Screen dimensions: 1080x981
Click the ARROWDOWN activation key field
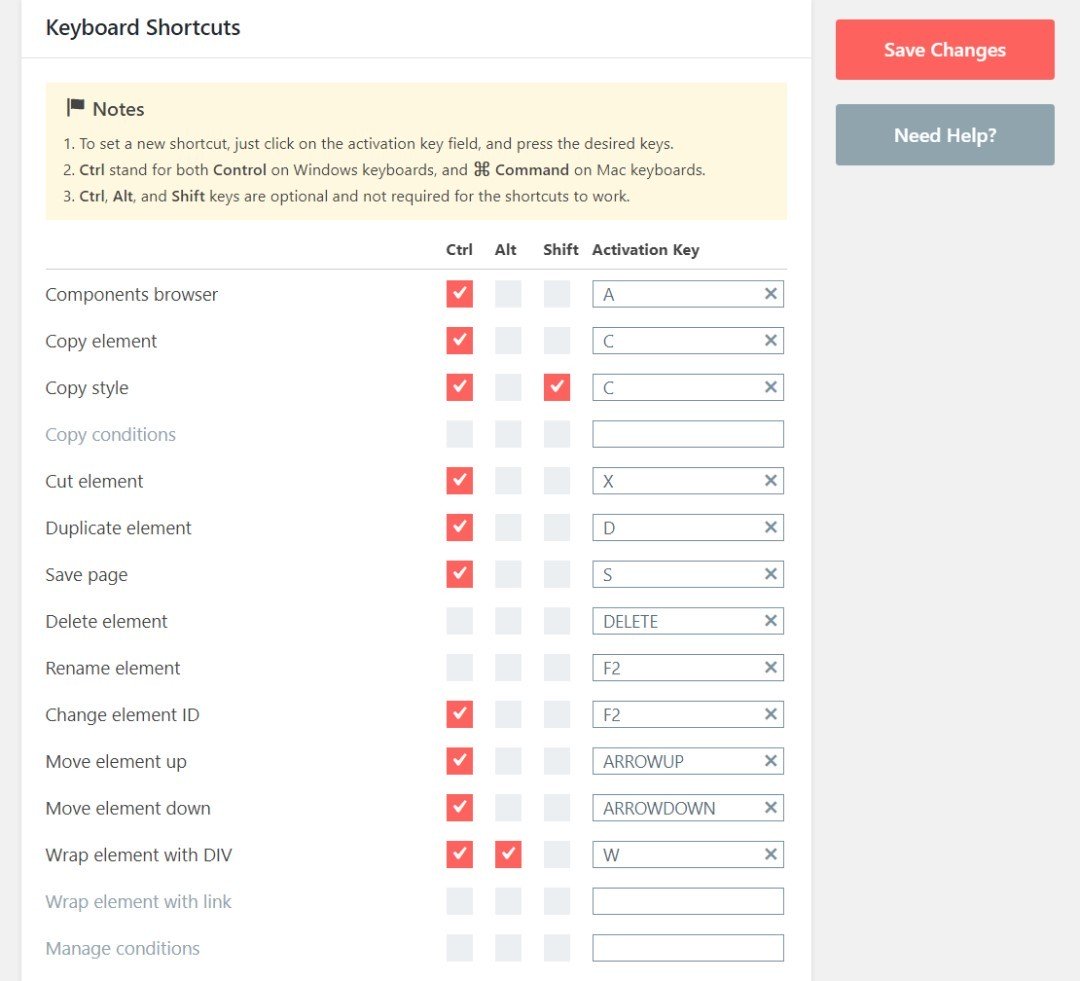click(675, 808)
